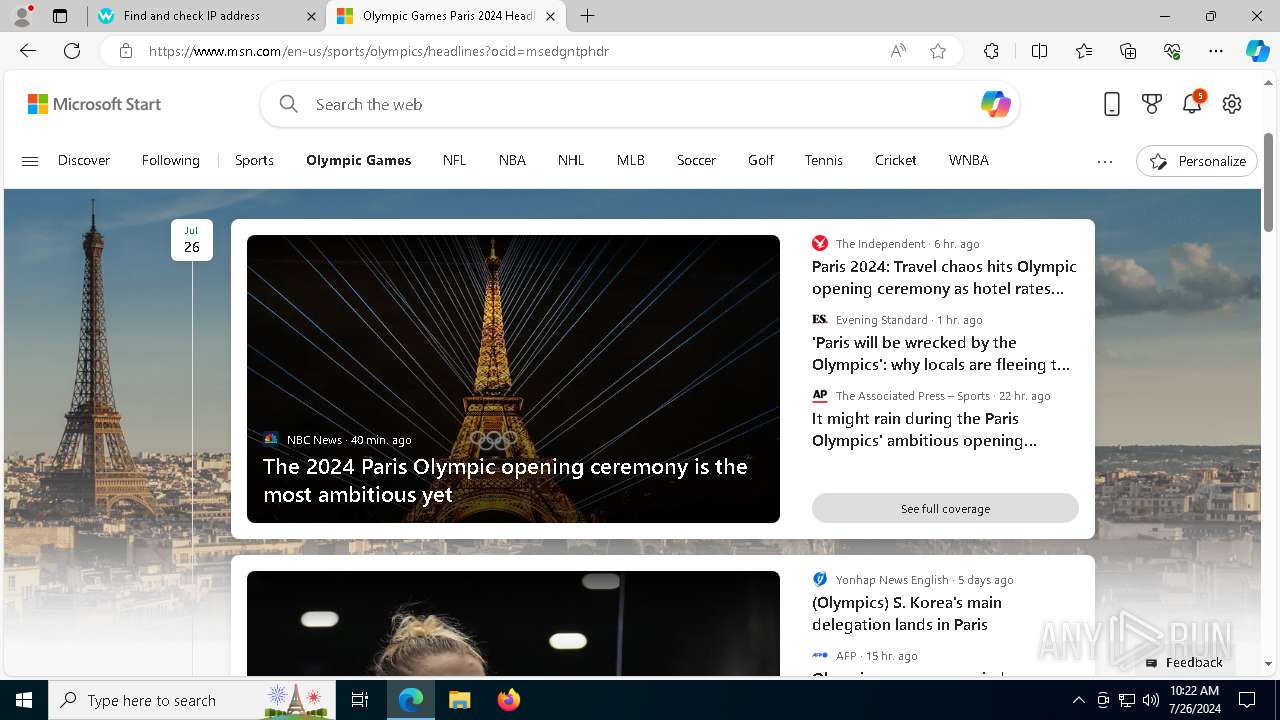Image resolution: width=1280 pixels, height=720 pixels.
Task: Open the Browser essentials heart icon
Action: click(1172, 51)
